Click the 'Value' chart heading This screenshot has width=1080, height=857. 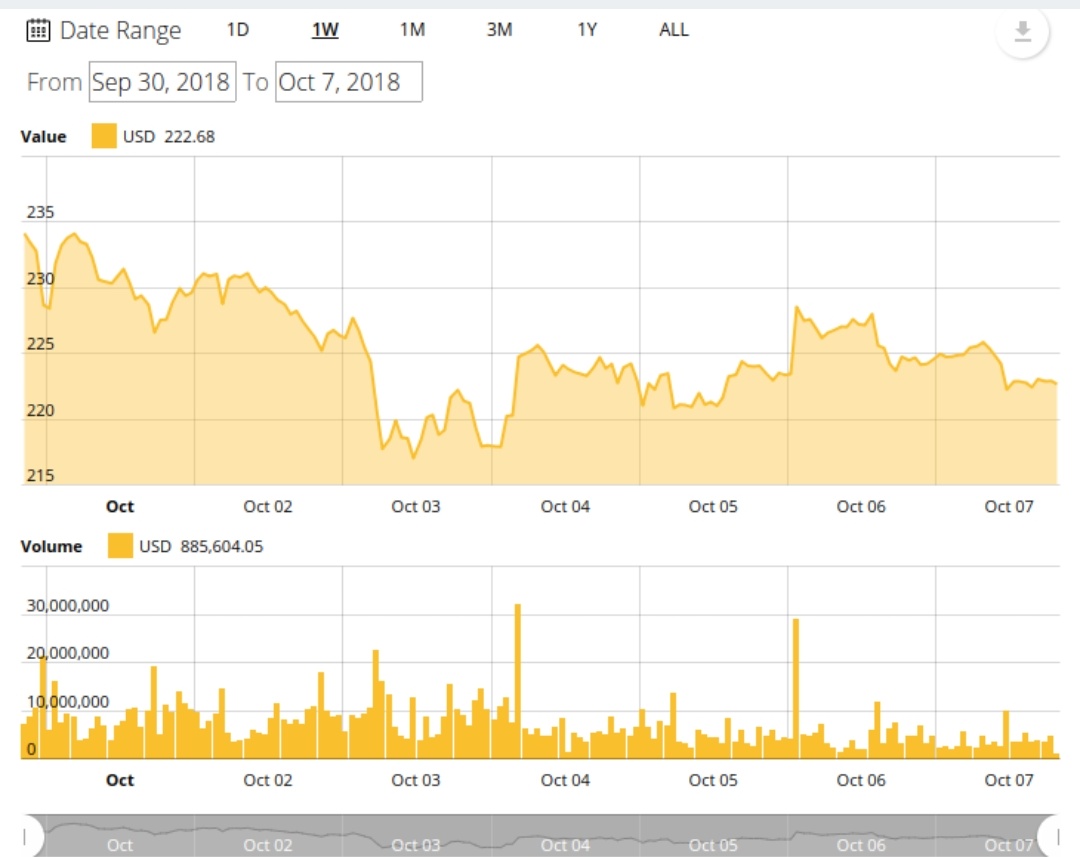pyautogui.click(x=43, y=136)
